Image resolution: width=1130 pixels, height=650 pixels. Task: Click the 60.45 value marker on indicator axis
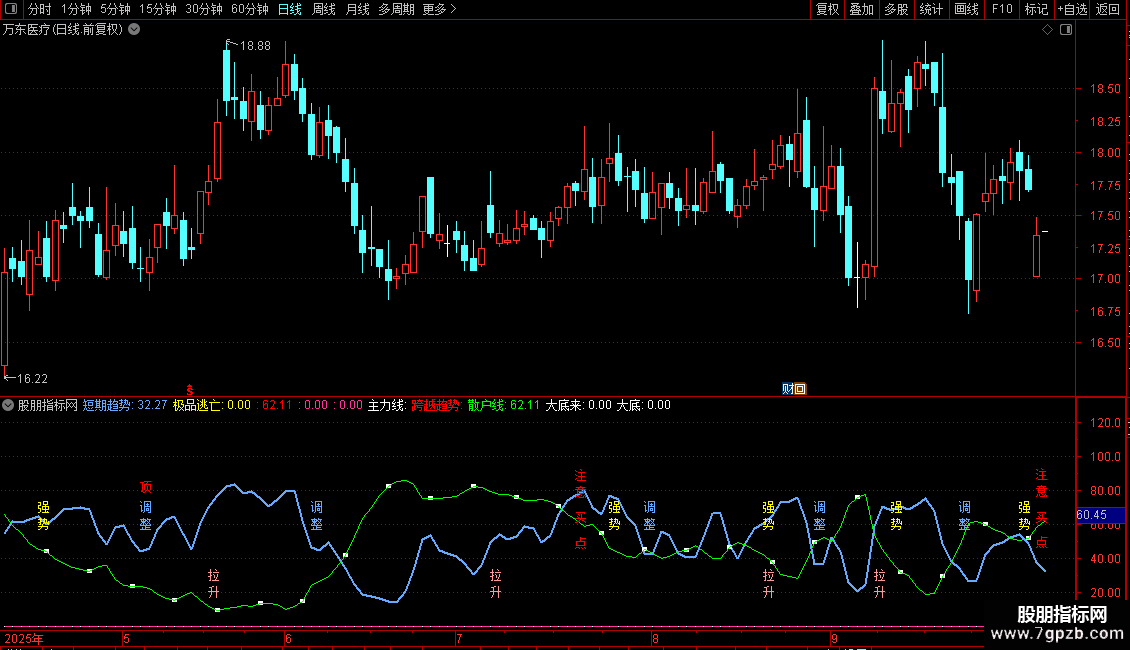point(1091,515)
